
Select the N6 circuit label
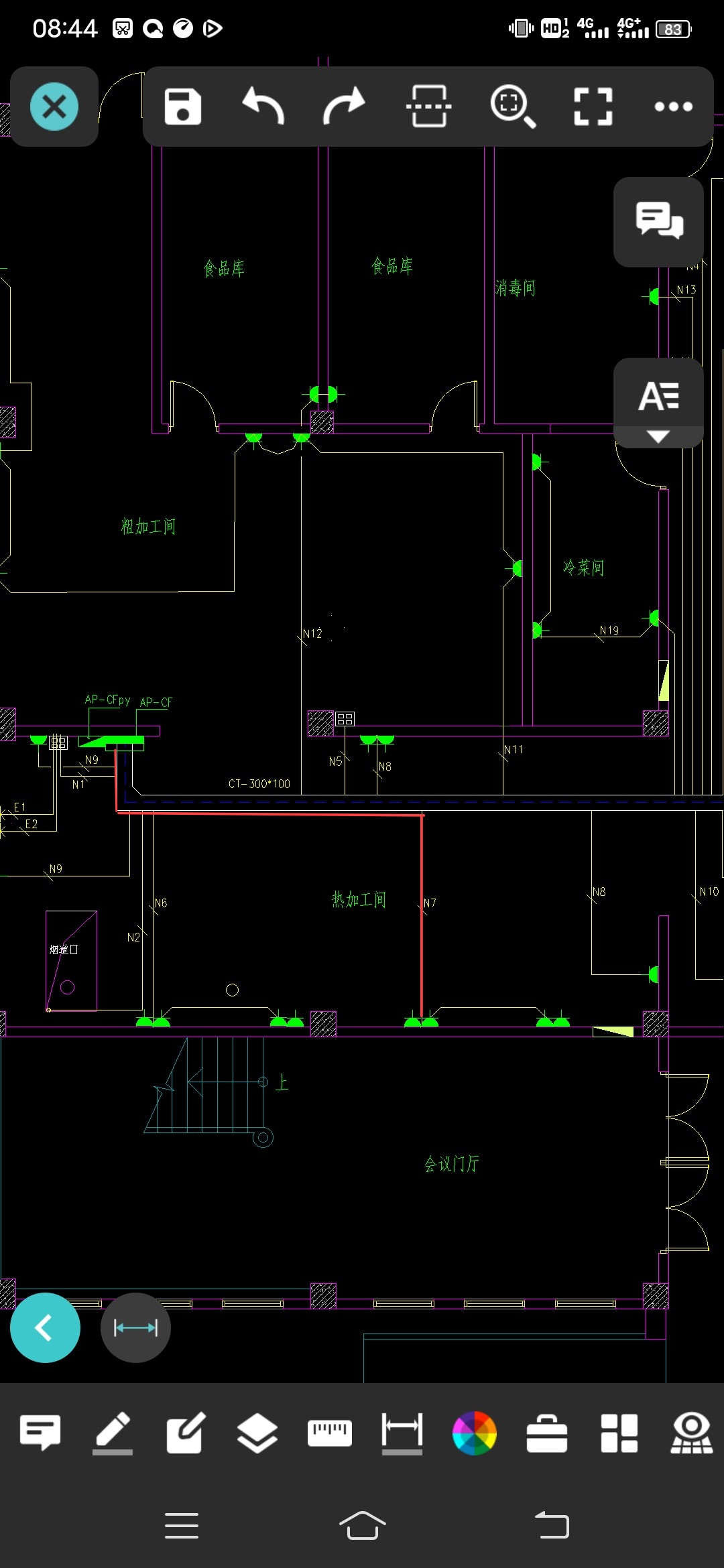161,903
